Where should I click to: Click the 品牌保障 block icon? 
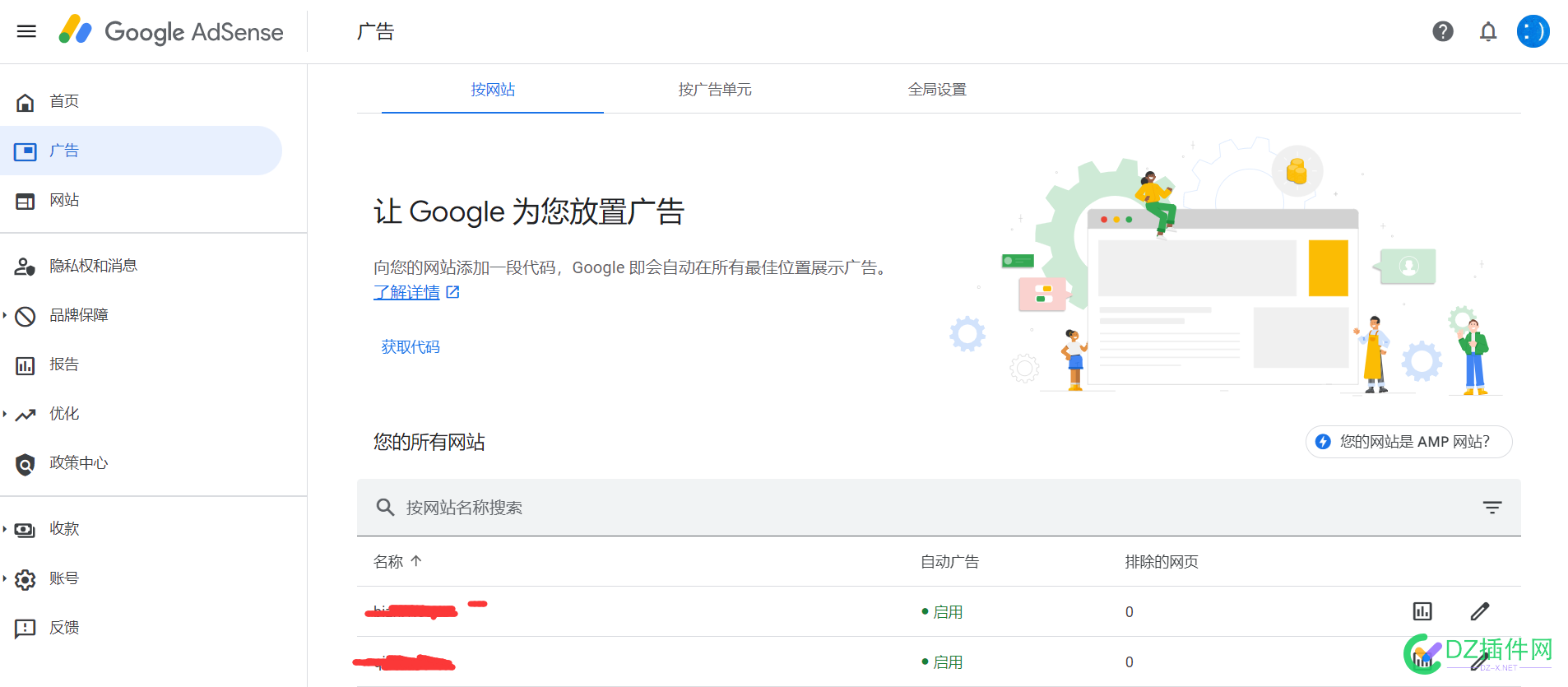click(x=26, y=316)
